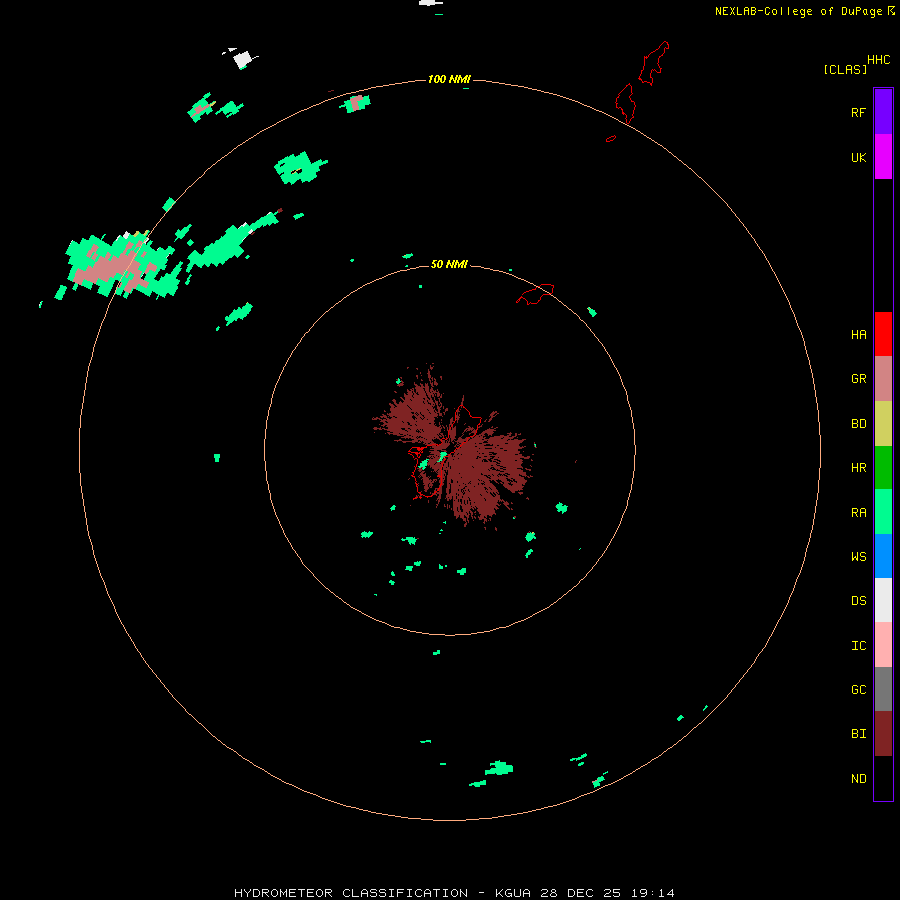Click the GC legend label
The image size is (900, 900).
pos(858,690)
